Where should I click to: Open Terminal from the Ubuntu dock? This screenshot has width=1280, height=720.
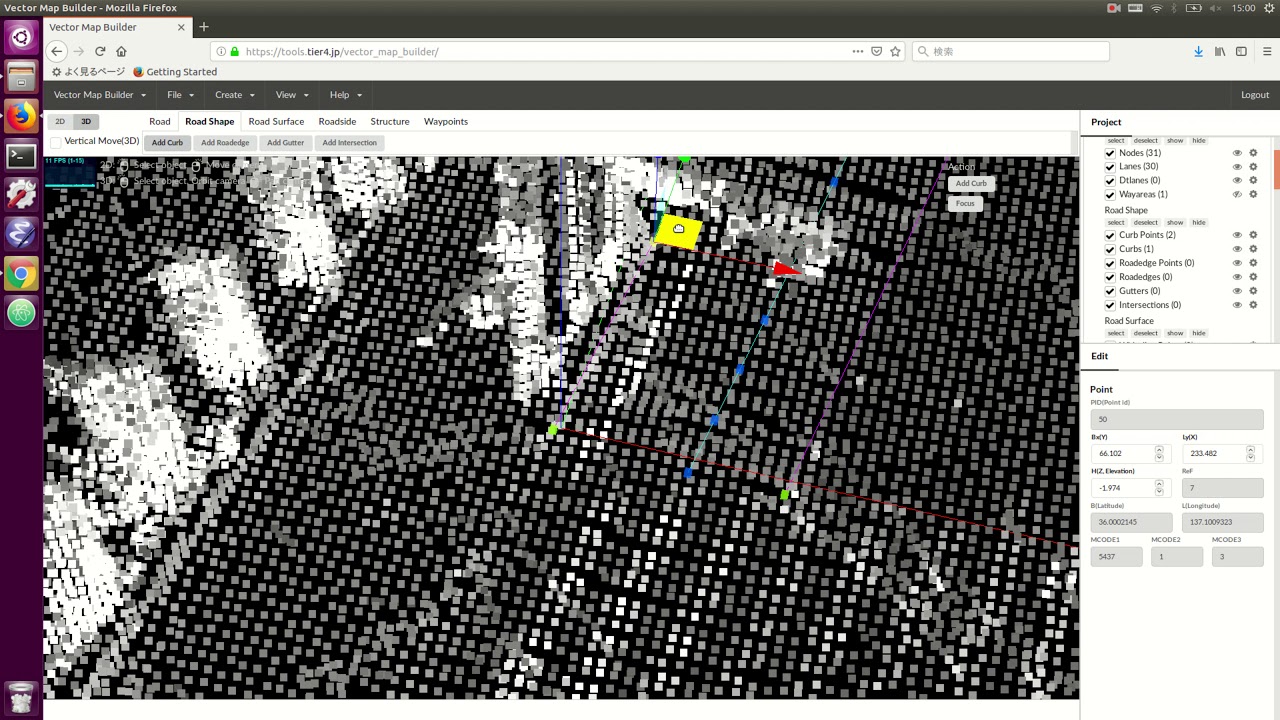click(21, 155)
